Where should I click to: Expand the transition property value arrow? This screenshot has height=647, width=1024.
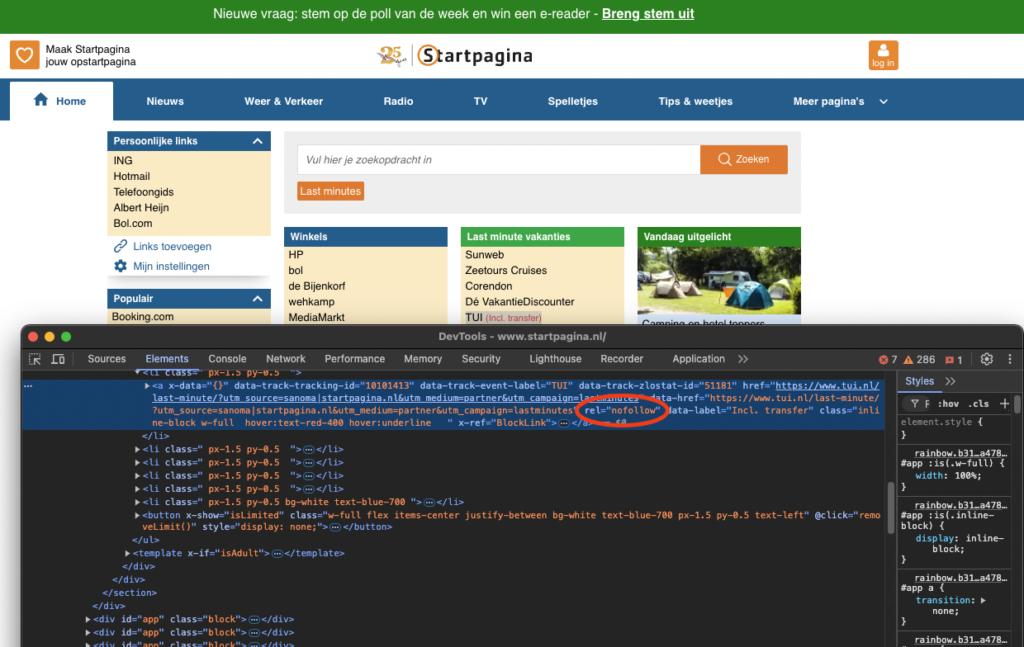pos(983,600)
